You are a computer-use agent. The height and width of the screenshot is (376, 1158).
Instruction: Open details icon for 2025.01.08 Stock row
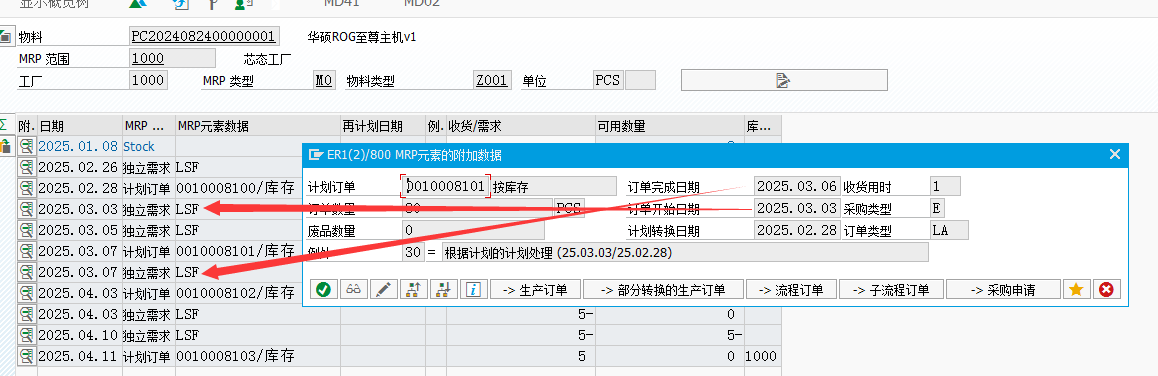[x=27, y=146]
